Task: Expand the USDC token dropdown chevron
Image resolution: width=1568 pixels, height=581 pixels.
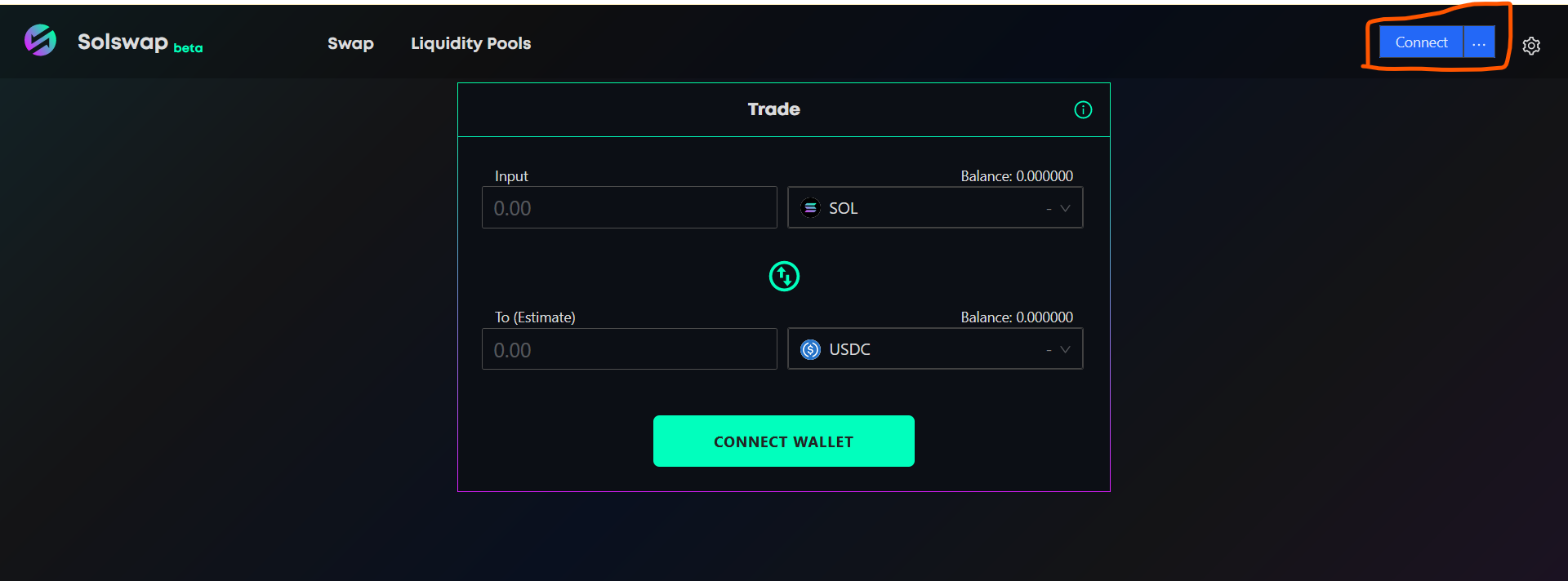Action: coord(1065,349)
